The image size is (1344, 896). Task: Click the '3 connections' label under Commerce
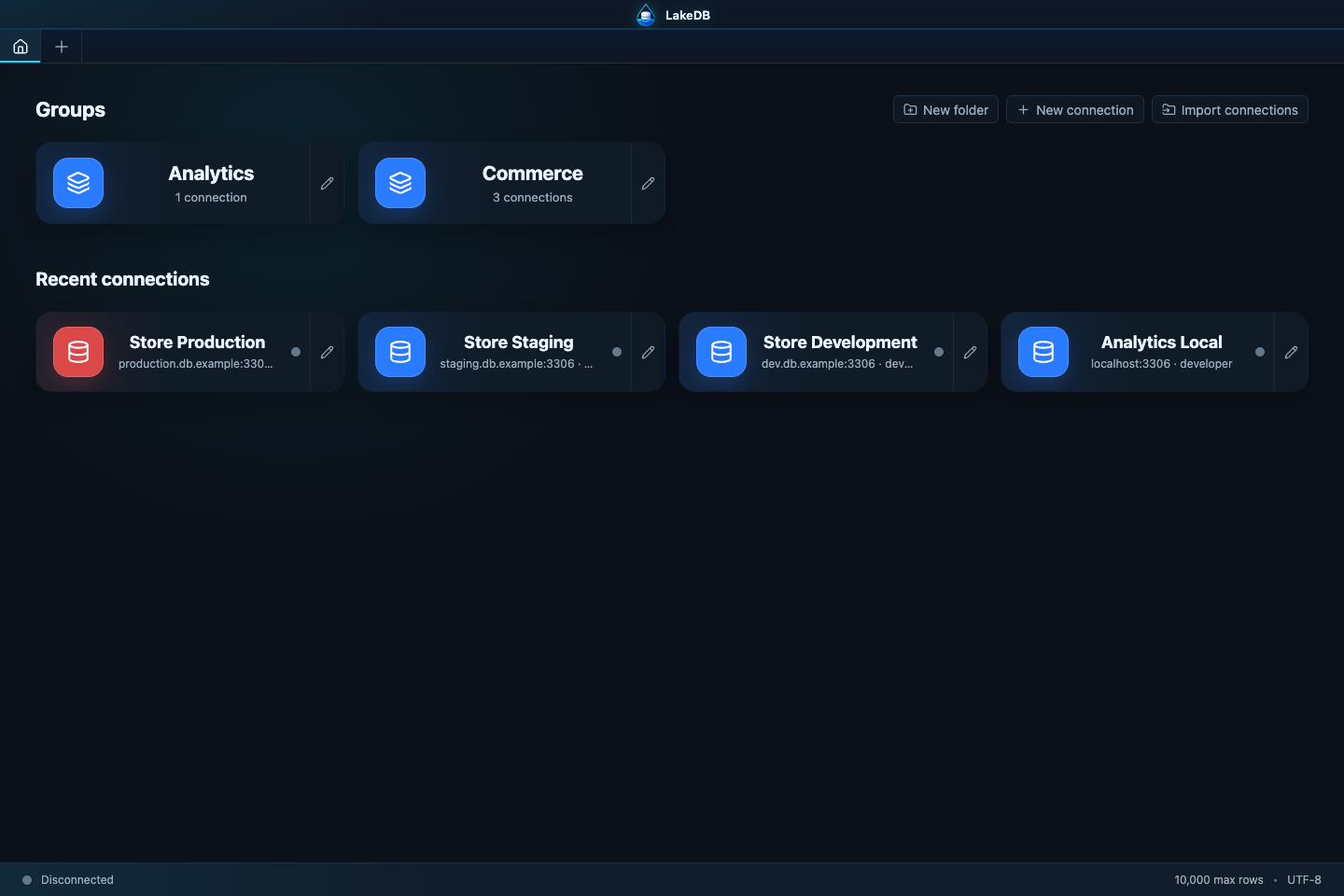point(533,198)
